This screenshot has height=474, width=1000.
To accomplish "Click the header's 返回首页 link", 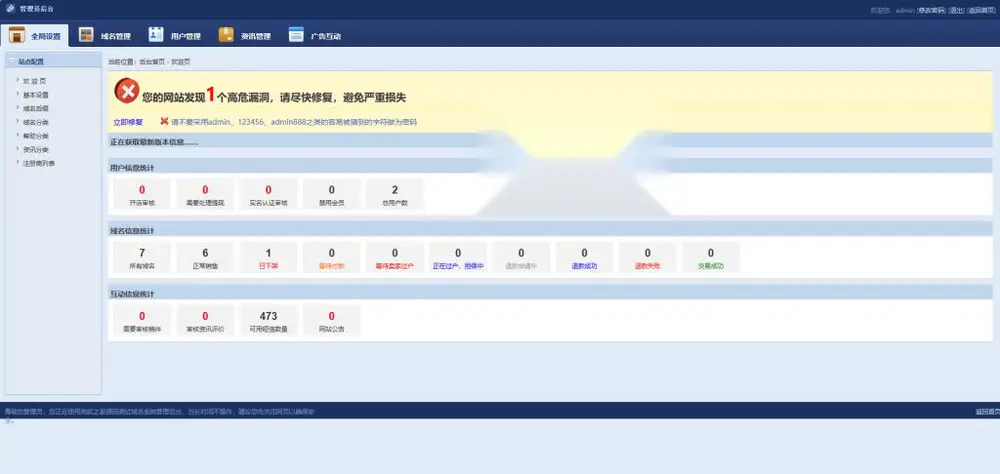I will click(x=983, y=10).
